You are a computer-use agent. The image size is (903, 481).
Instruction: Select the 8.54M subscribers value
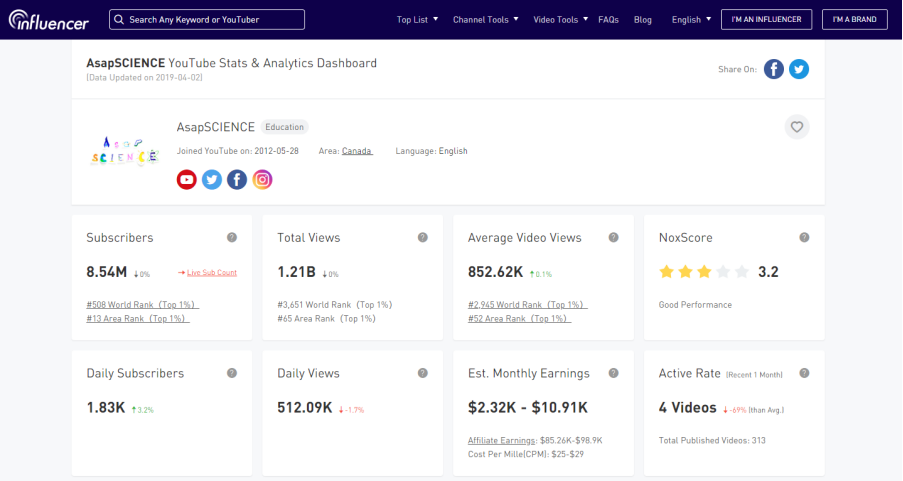[x=107, y=272]
